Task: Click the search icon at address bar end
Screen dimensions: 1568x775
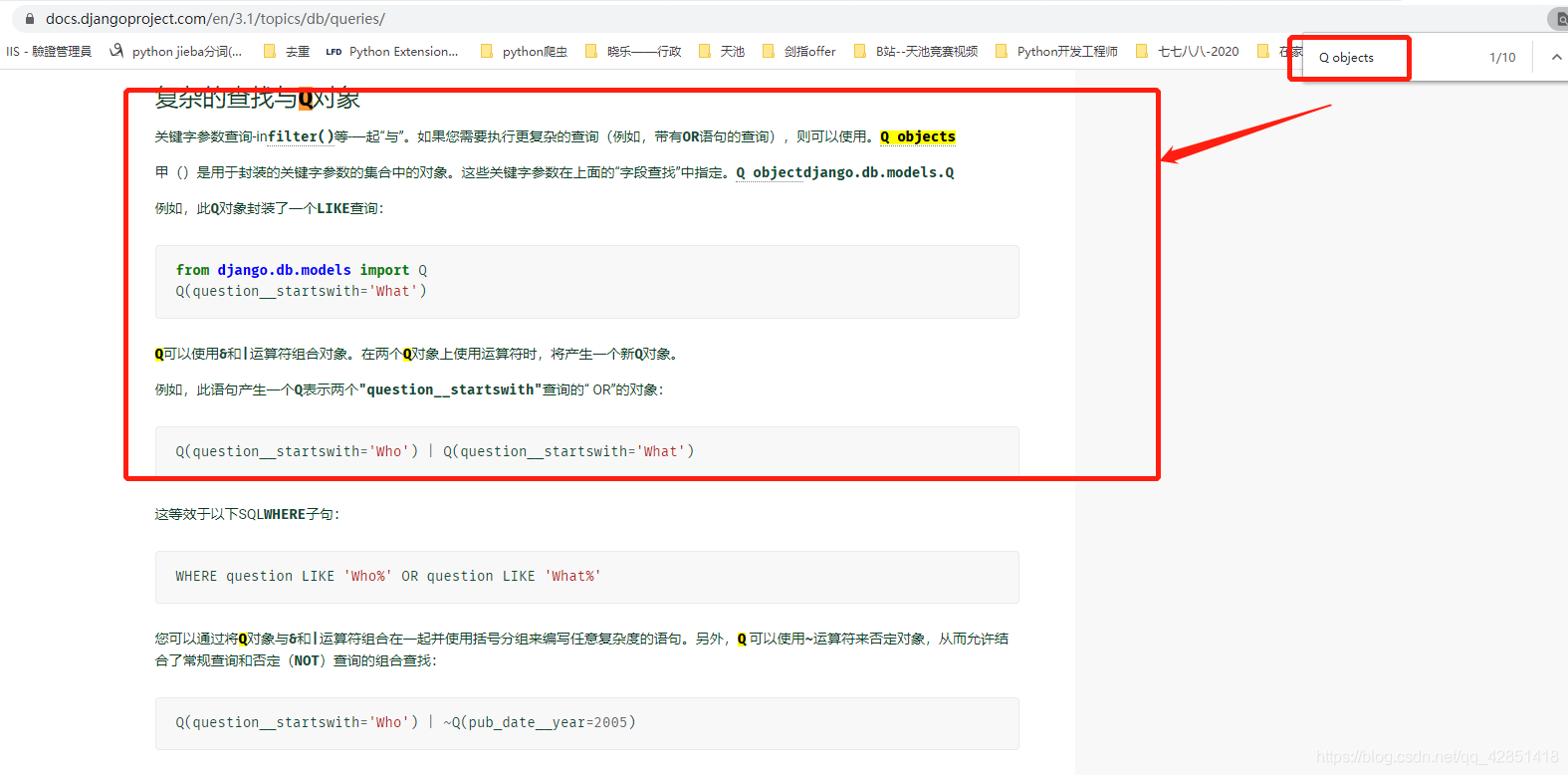Action: (1560, 19)
